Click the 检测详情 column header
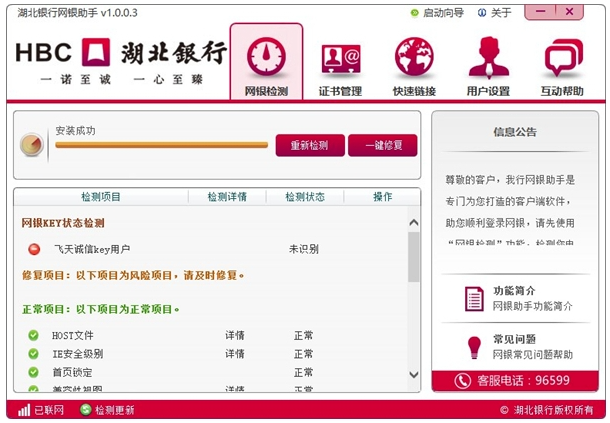This screenshot has width=610, height=423. point(227,197)
